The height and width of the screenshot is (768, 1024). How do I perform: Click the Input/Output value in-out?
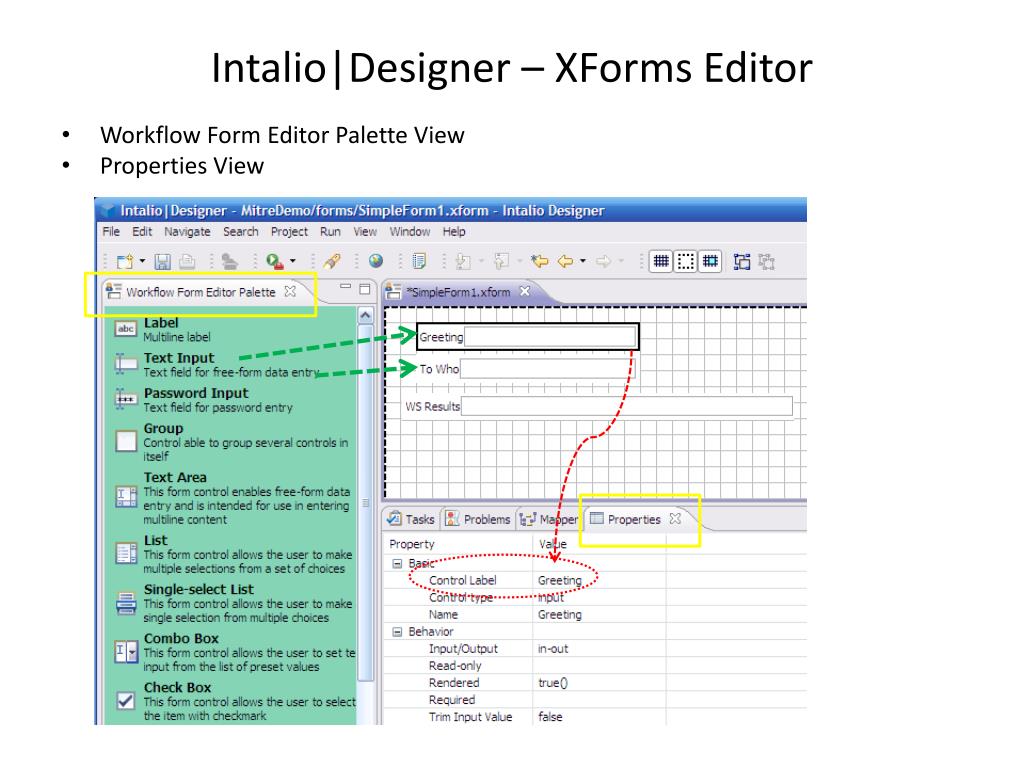coord(553,648)
